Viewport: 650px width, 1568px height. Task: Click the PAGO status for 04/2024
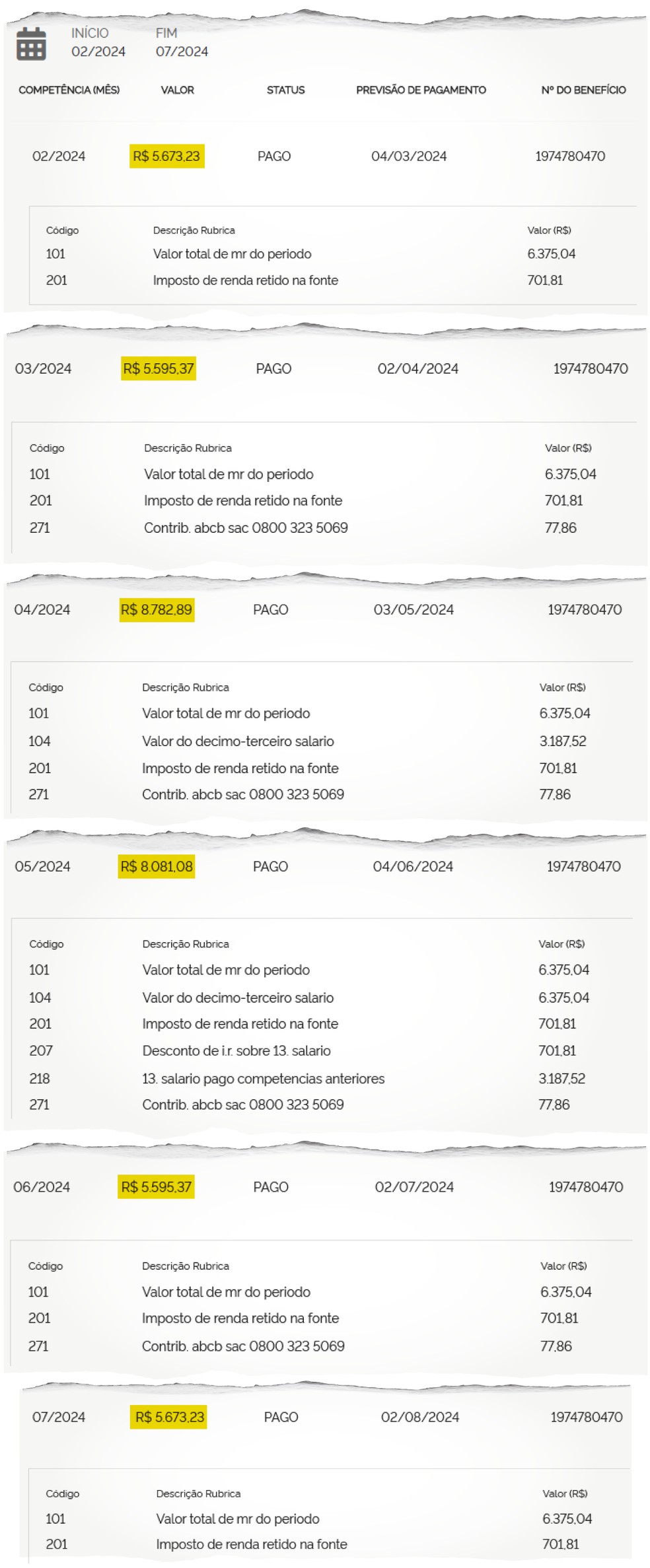[x=271, y=609]
